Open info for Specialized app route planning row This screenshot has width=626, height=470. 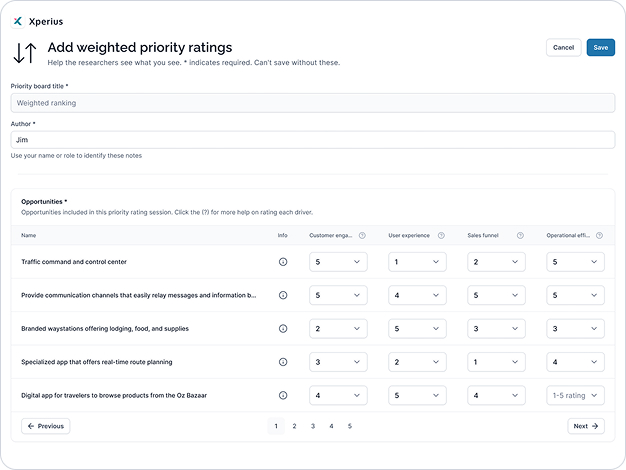(x=283, y=362)
